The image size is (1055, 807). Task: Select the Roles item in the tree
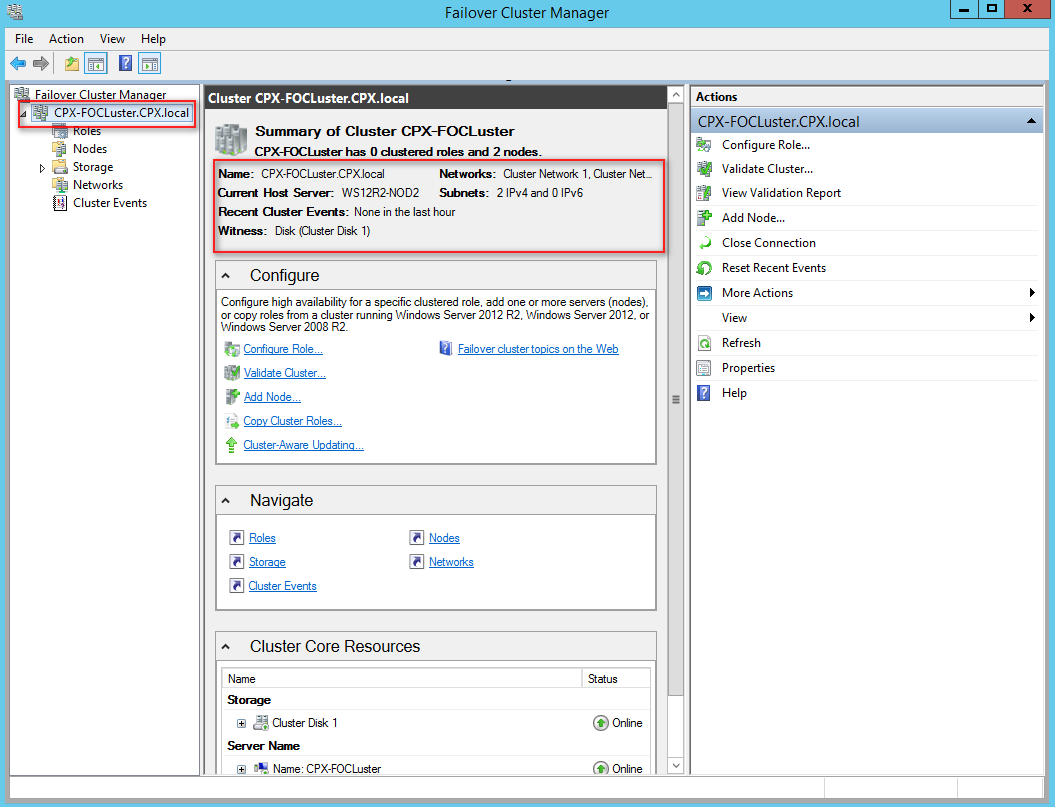click(x=87, y=131)
